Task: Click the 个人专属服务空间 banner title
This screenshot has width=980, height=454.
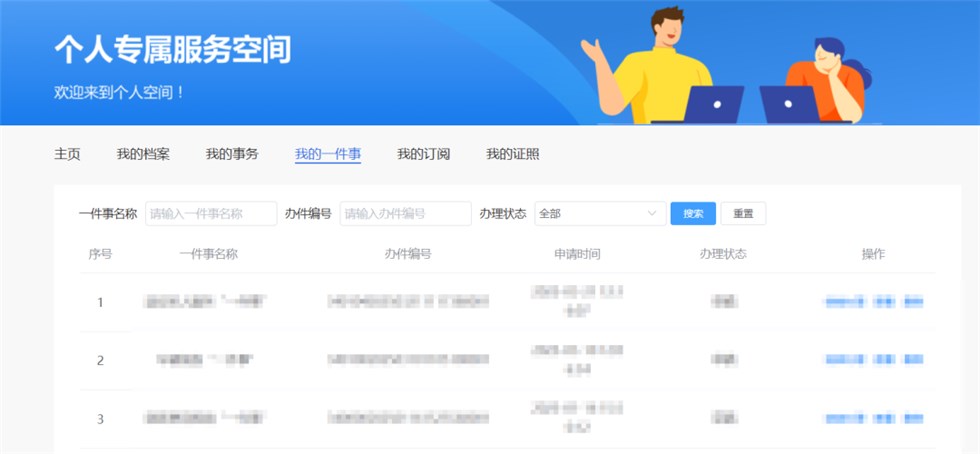Action: click(172, 50)
